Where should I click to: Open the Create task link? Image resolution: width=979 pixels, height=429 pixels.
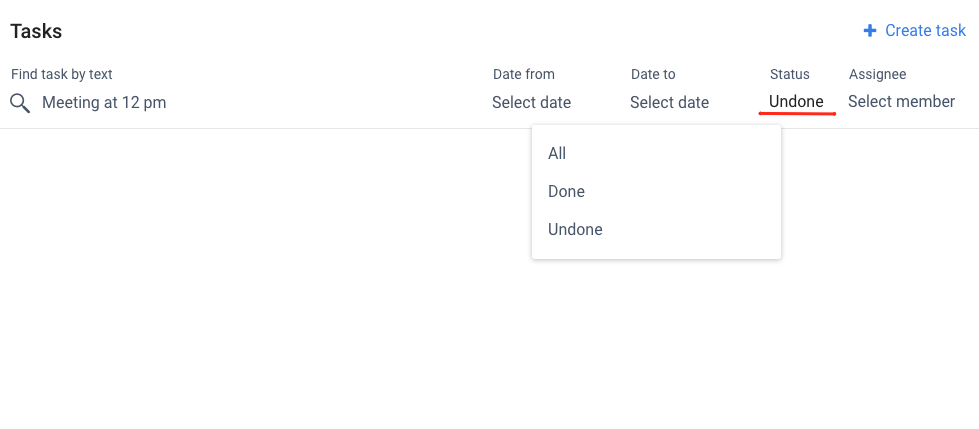tap(915, 31)
